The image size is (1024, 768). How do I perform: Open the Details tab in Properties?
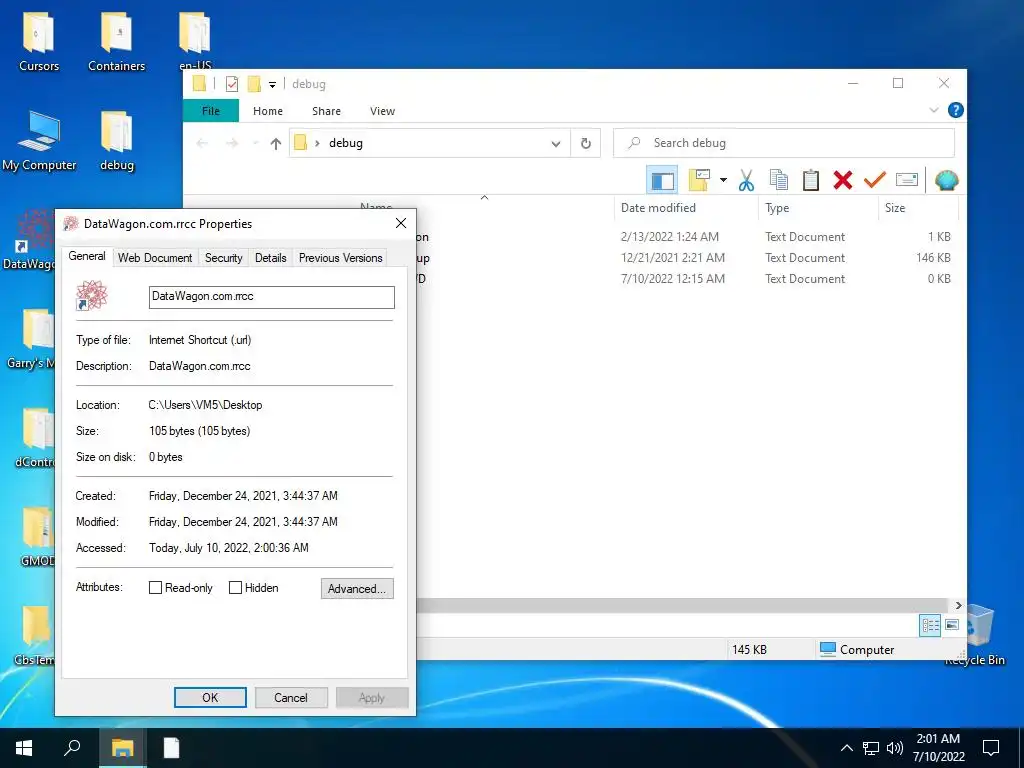(270, 258)
